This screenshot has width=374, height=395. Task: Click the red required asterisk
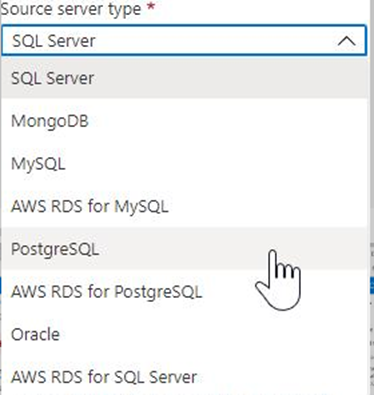pos(151,7)
